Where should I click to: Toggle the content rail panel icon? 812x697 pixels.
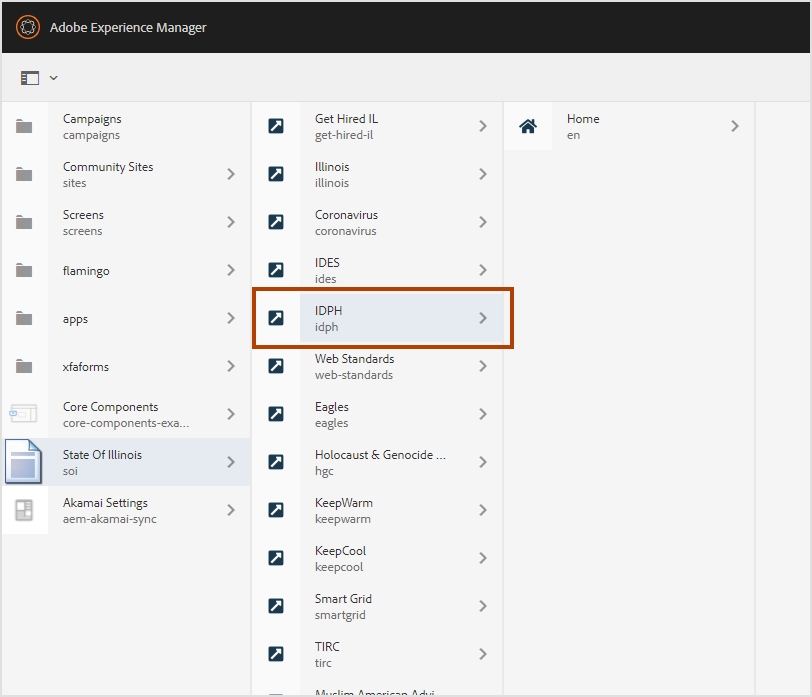(x=30, y=78)
